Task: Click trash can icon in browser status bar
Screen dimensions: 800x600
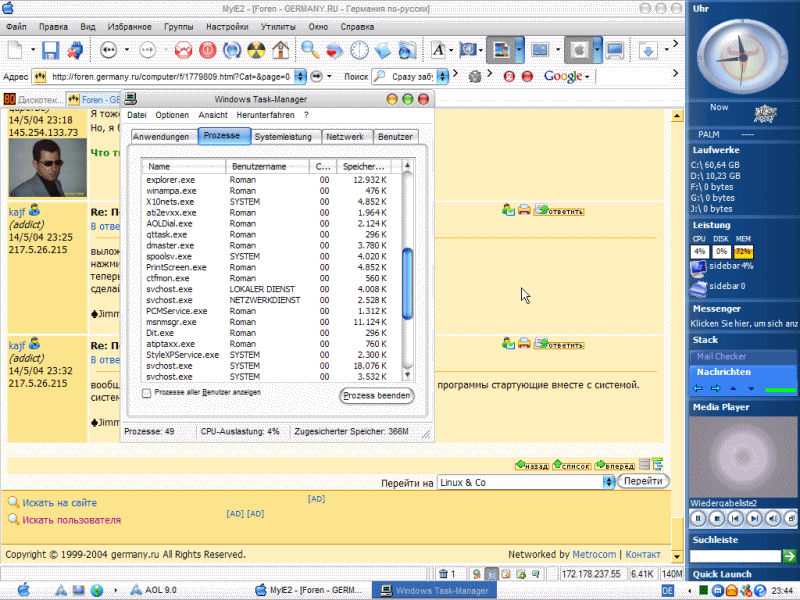Action: [443, 574]
